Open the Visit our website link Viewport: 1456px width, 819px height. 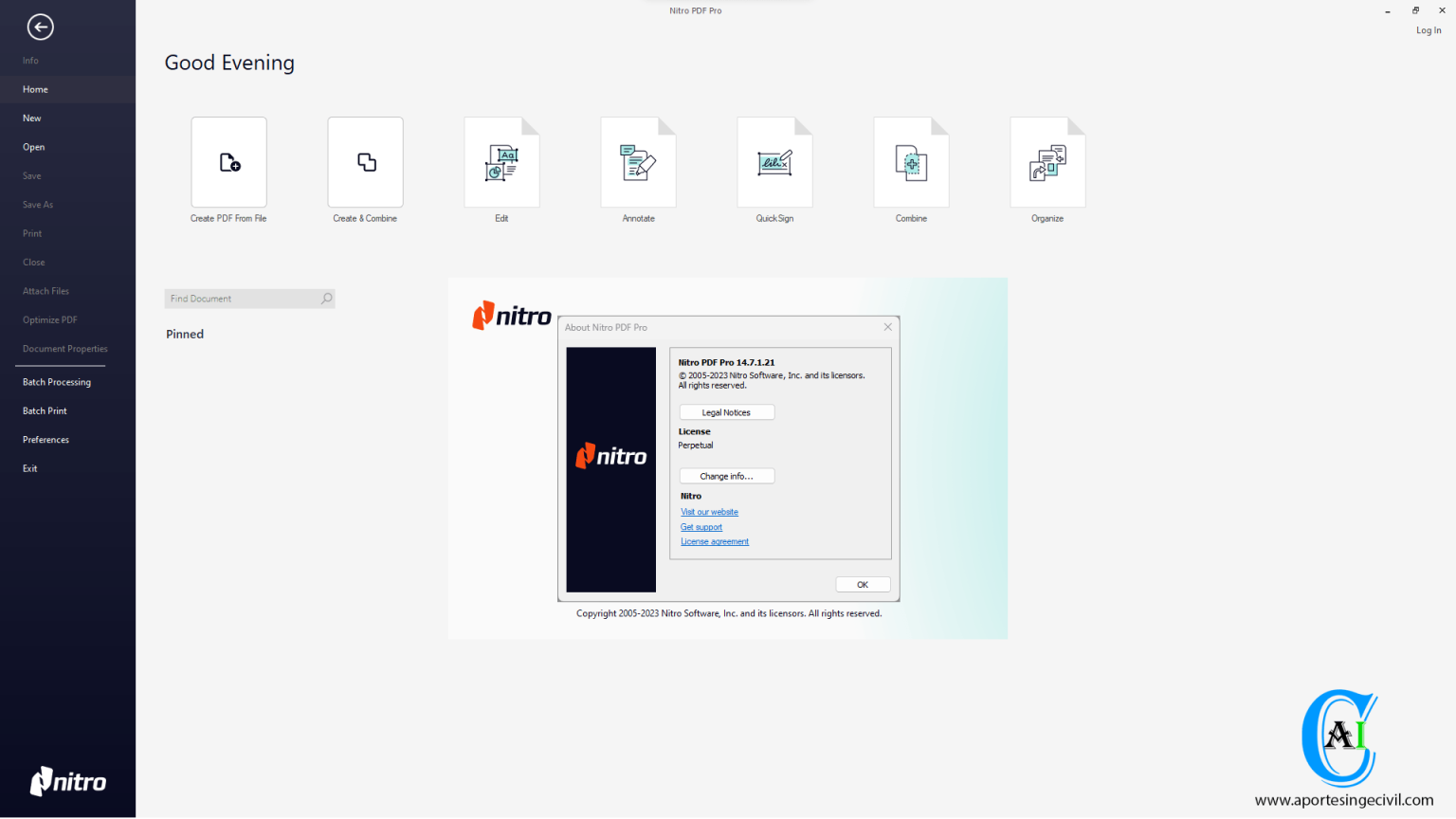pyautogui.click(x=709, y=511)
